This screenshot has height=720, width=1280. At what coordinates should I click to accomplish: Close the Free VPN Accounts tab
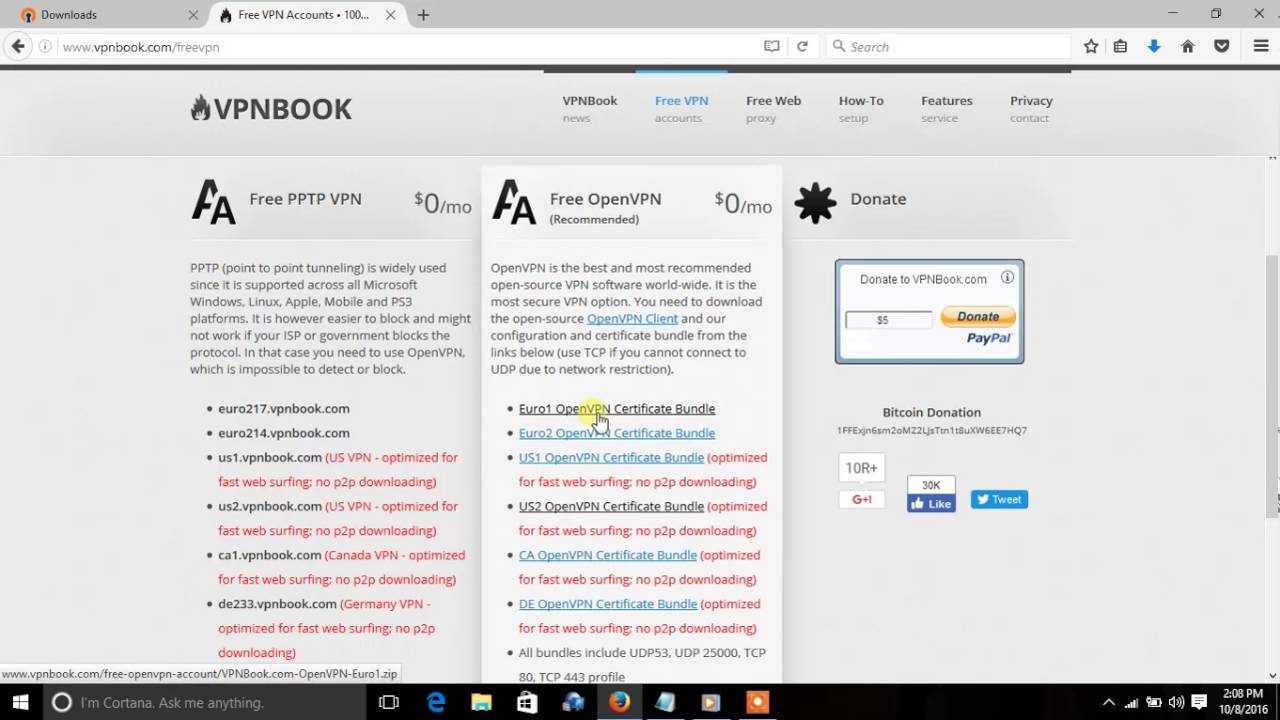391,15
